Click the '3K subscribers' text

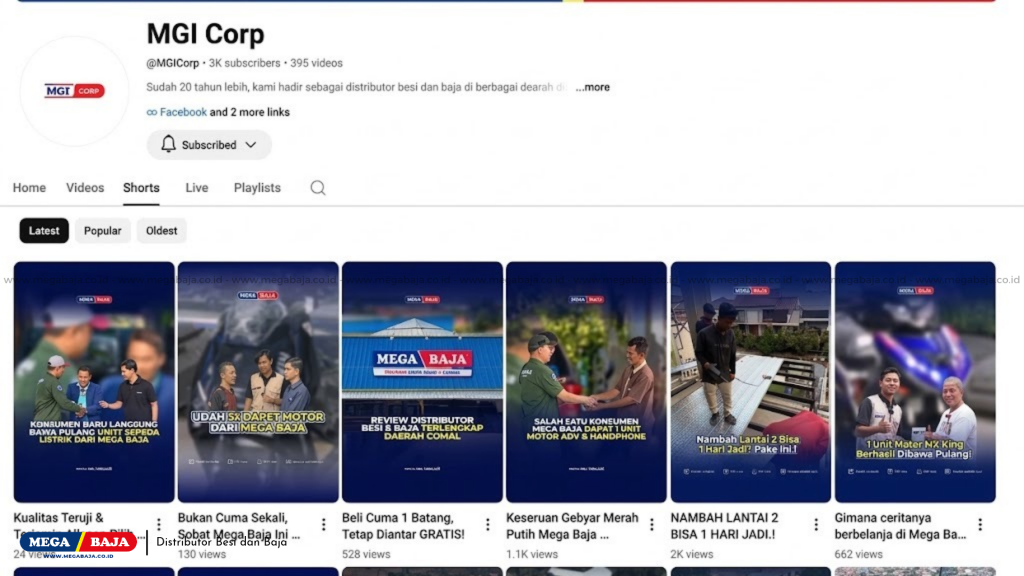[244, 63]
